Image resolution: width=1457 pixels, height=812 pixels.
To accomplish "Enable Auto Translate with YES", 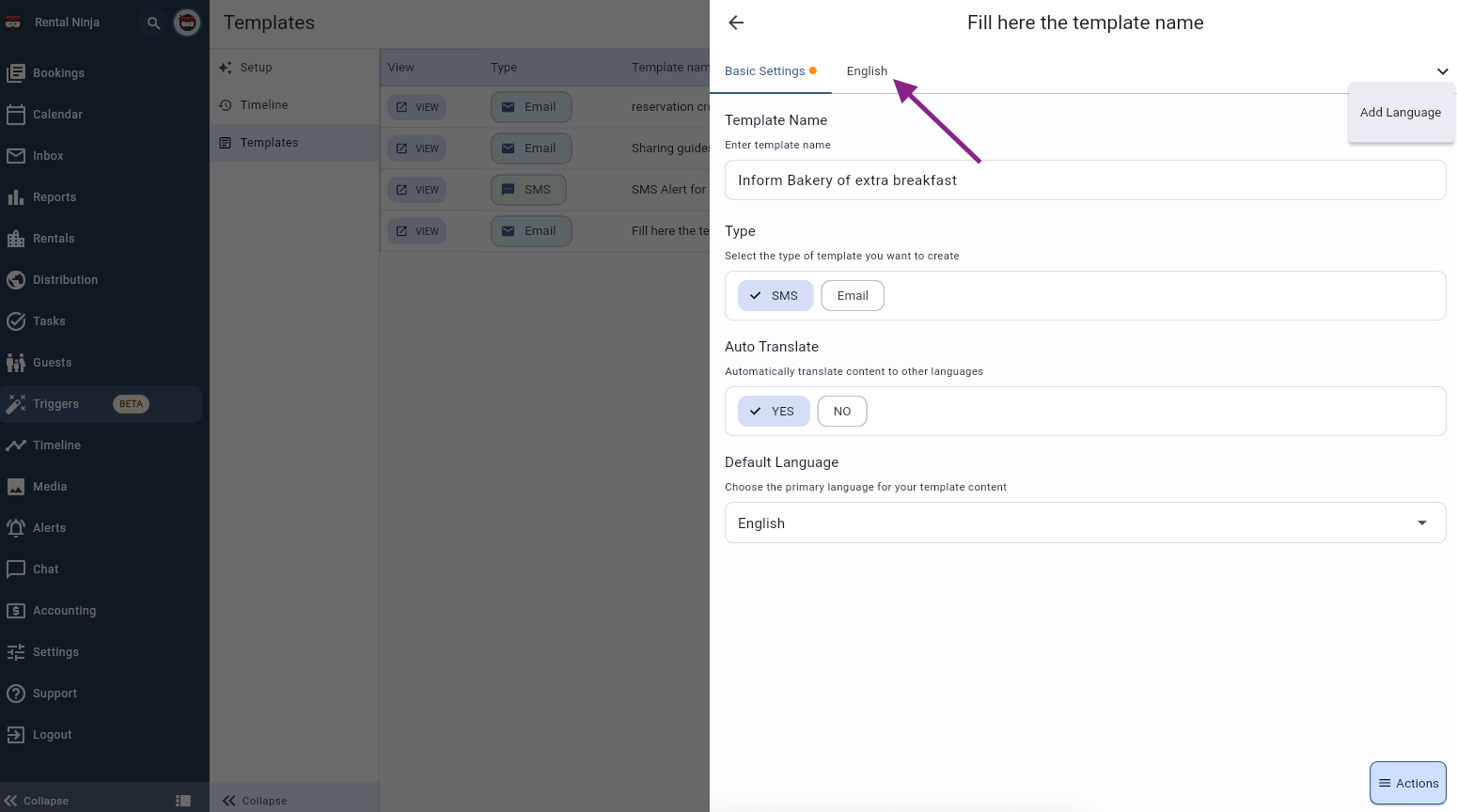I will pos(773,412).
